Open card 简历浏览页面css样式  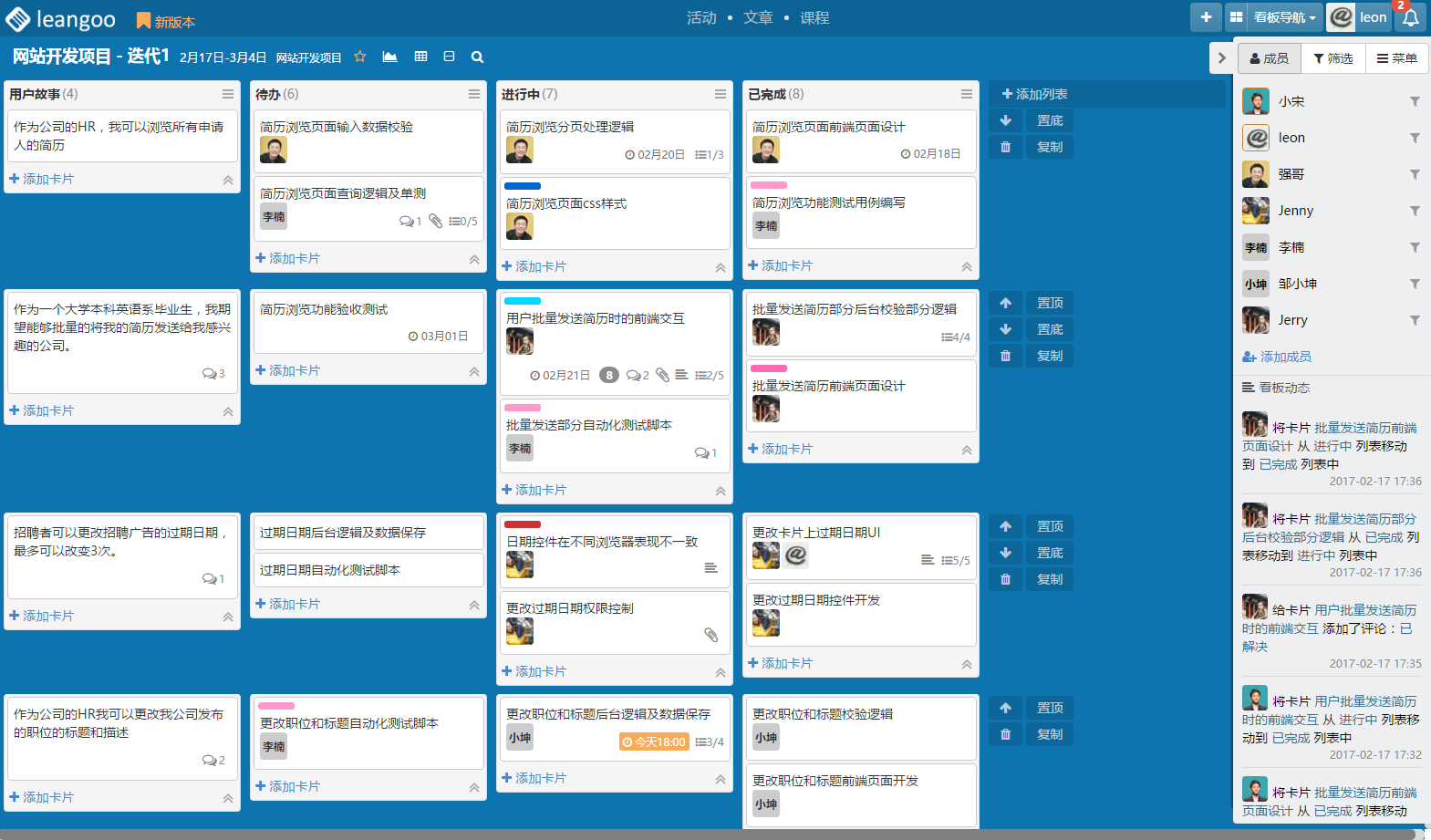click(566, 203)
